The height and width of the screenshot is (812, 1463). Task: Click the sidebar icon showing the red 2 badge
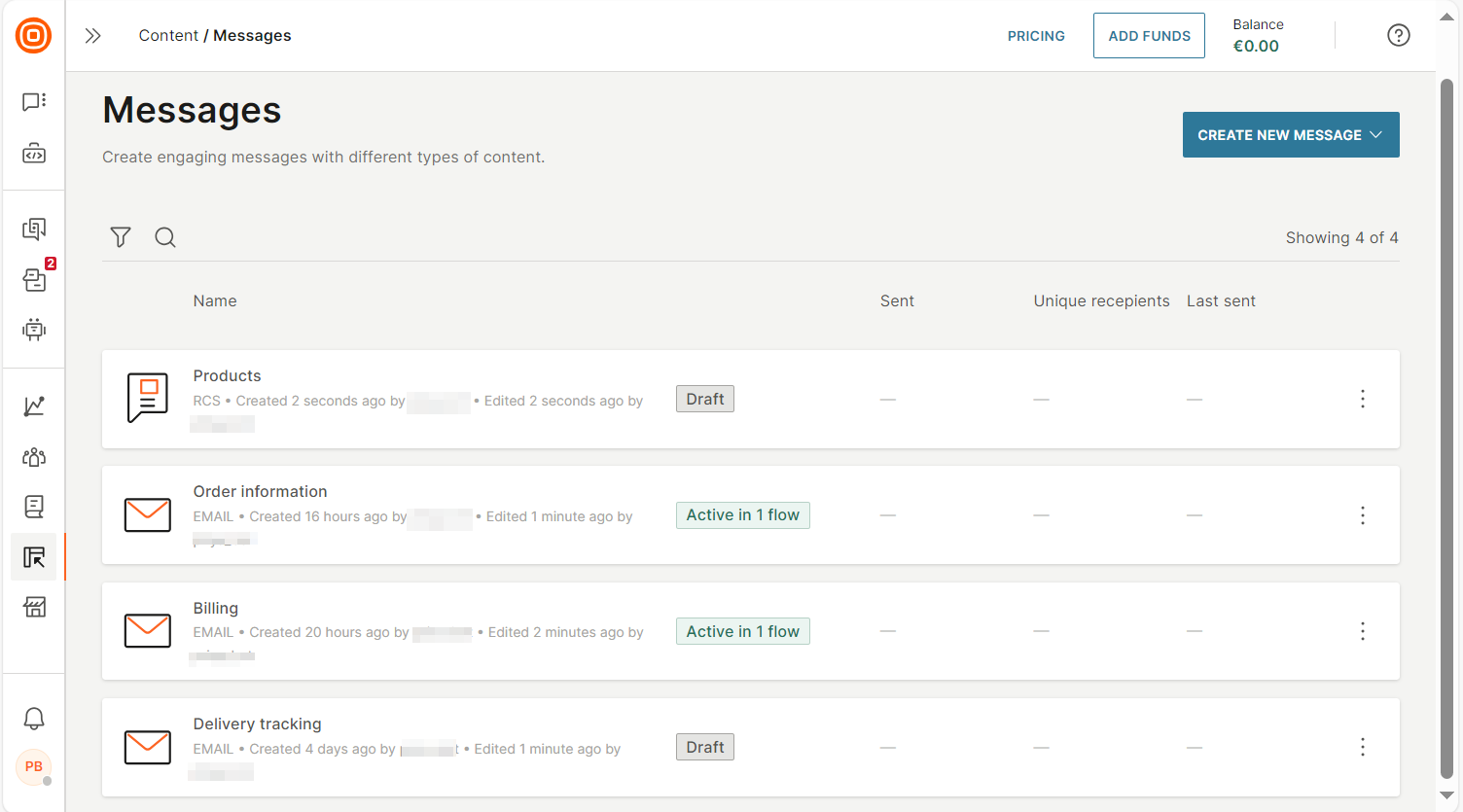34,280
